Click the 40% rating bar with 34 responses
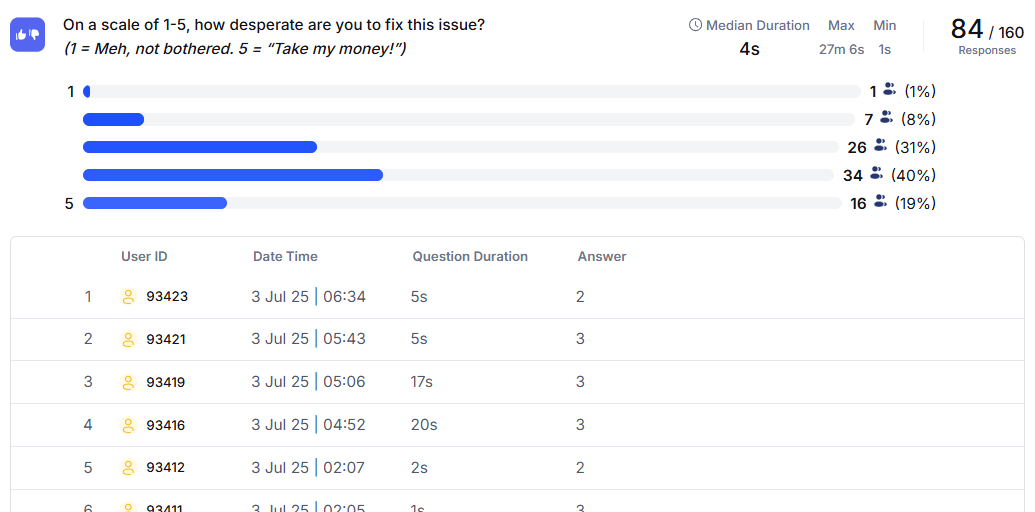Viewport: 1035px width, 512px height. [457, 175]
